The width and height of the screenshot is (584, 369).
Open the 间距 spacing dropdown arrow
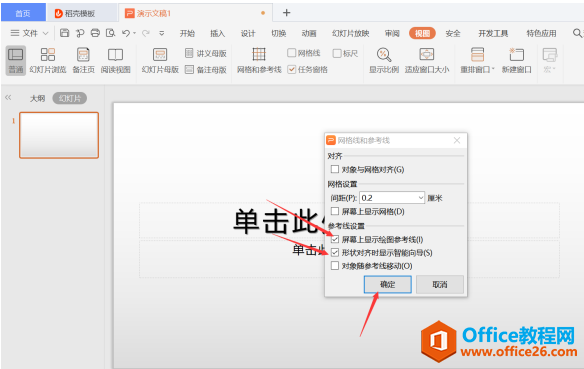420,198
